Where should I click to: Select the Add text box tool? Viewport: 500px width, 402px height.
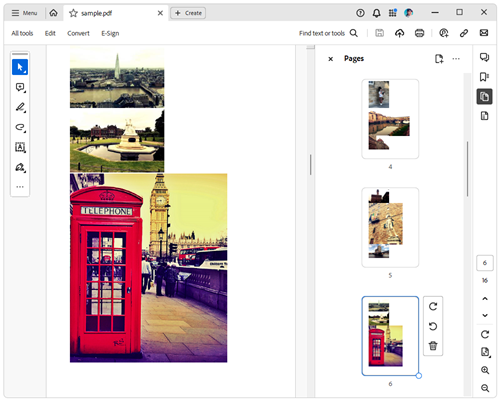pos(20,147)
